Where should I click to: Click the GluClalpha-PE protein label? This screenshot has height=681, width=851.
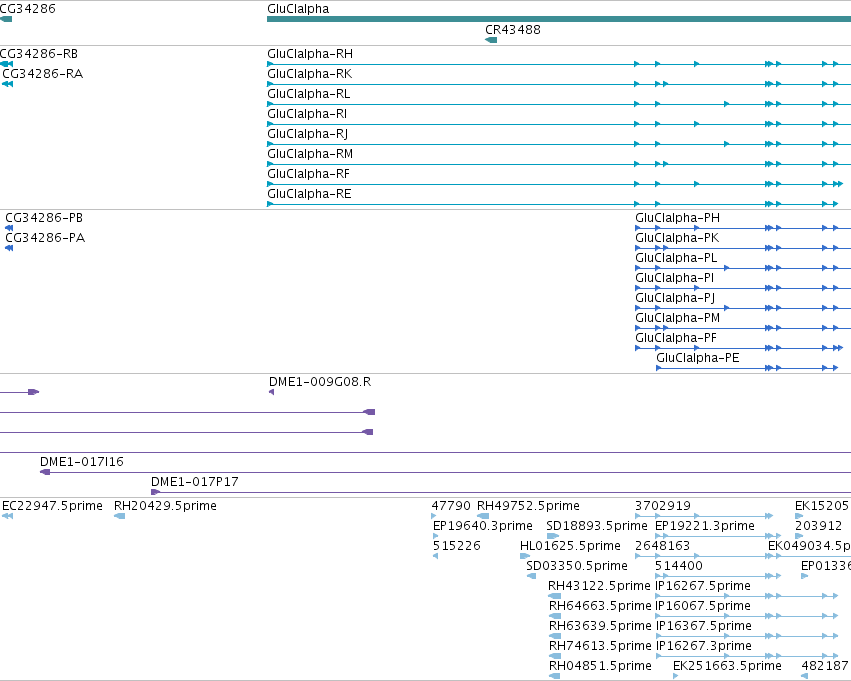click(697, 358)
